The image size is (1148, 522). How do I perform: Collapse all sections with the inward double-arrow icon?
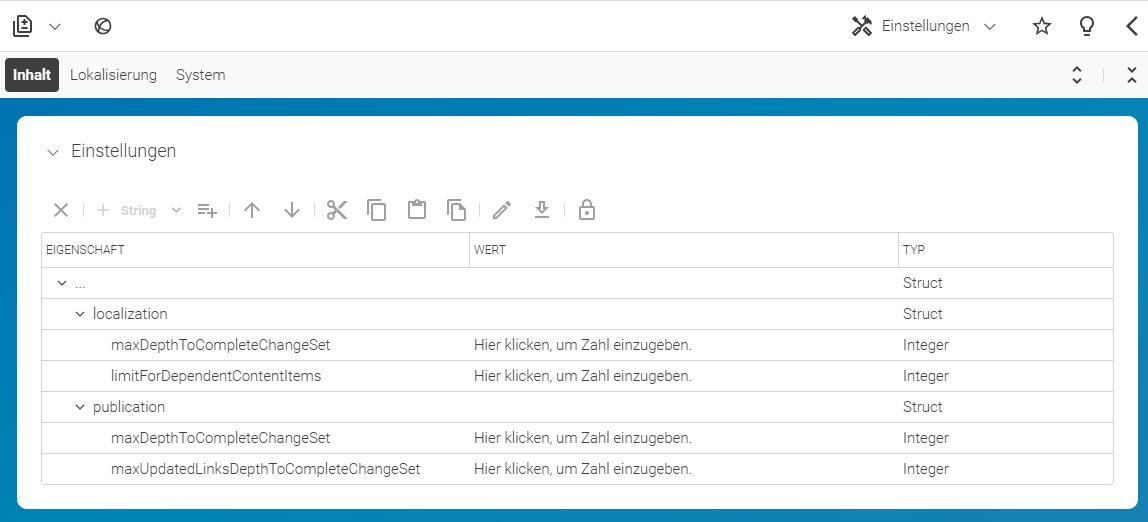[x=1132, y=75]
